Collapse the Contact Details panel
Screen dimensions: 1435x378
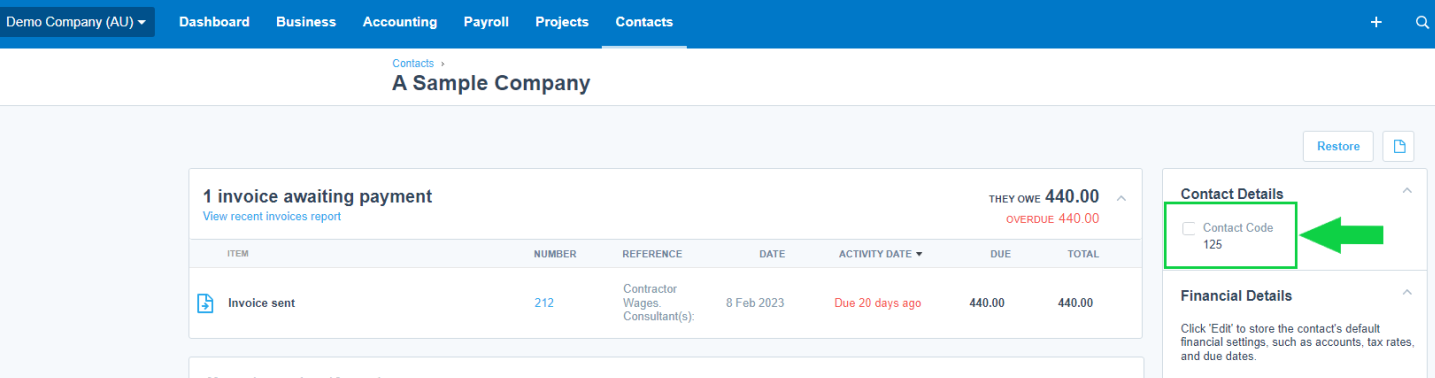1407,190
